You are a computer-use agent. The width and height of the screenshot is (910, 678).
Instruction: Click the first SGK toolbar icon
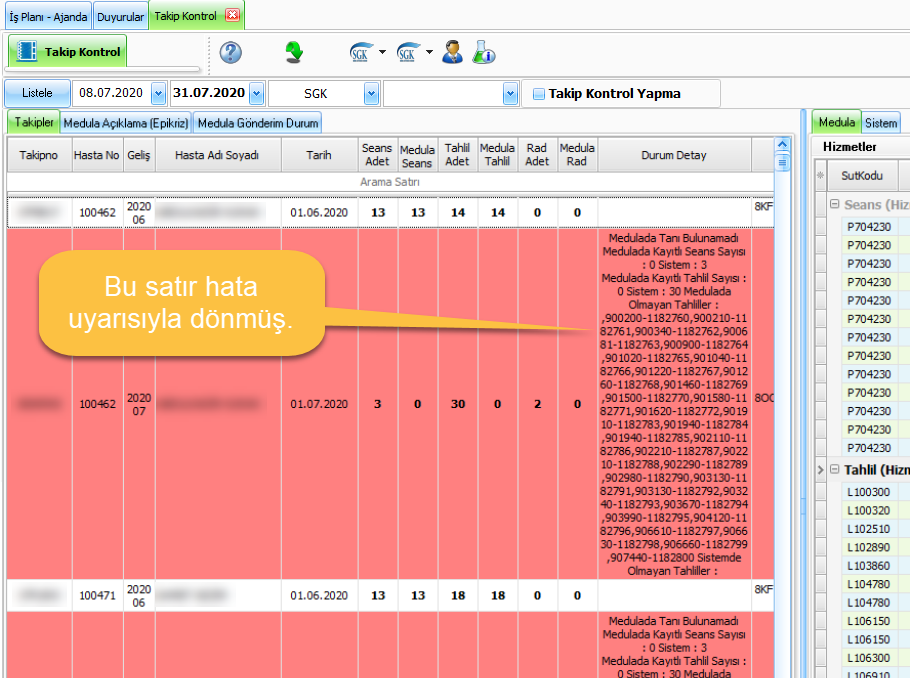[361, 52]
